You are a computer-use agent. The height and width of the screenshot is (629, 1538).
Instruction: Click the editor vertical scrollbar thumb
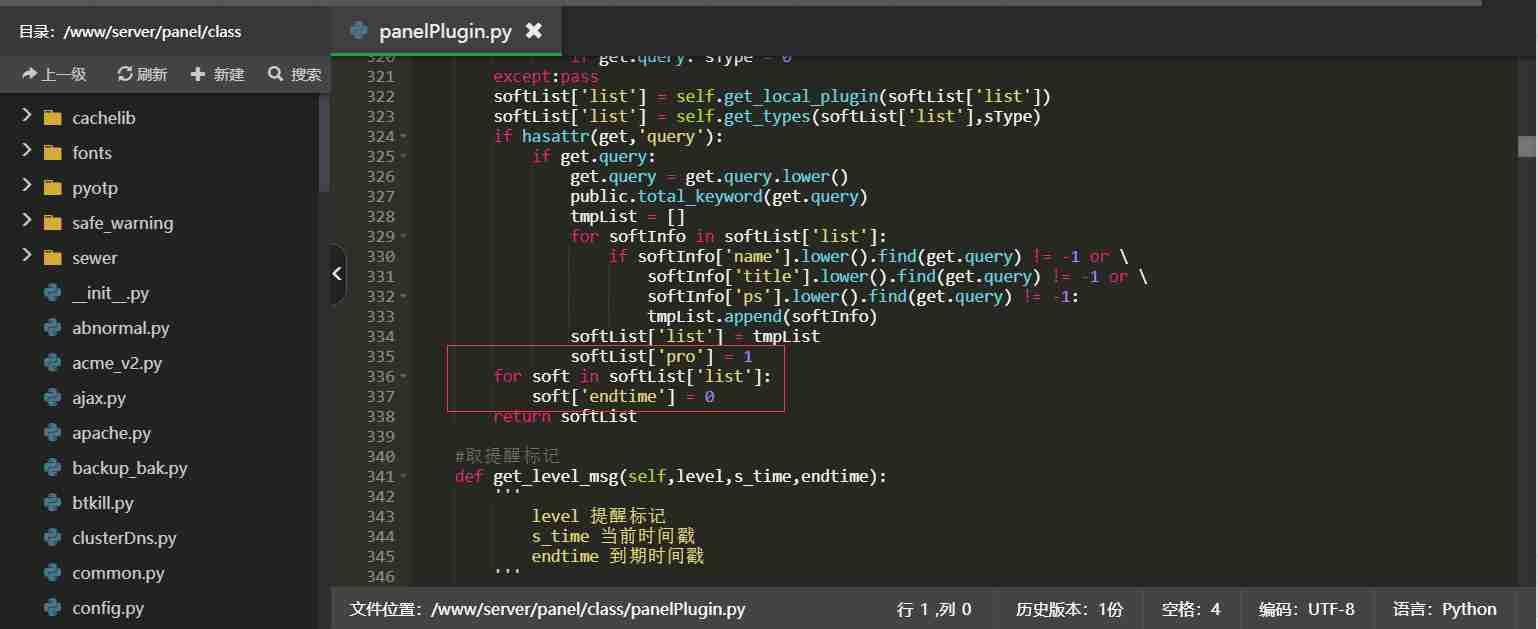point(1527,147)
